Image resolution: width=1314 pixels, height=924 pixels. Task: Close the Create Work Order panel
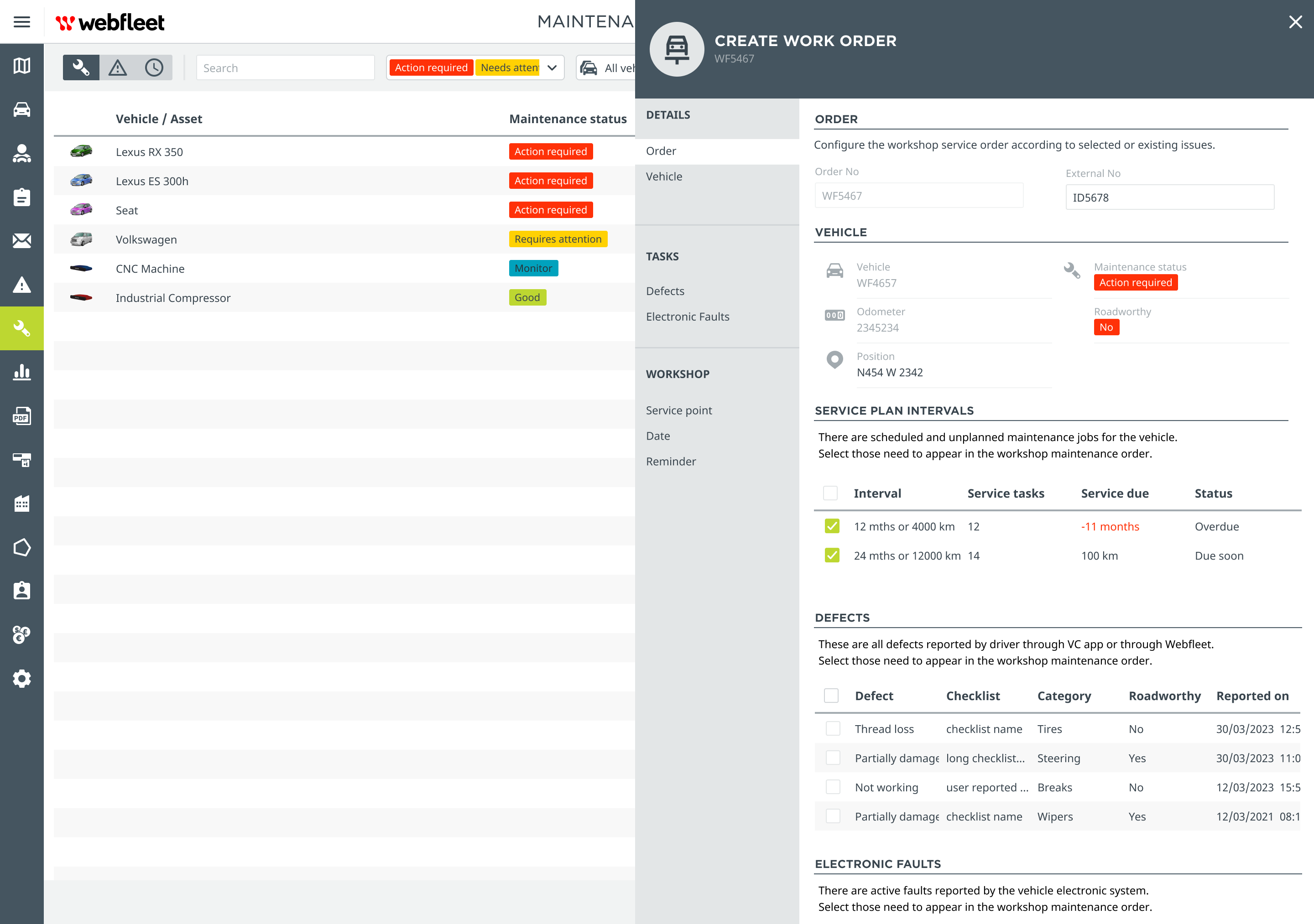[1295, 22]
